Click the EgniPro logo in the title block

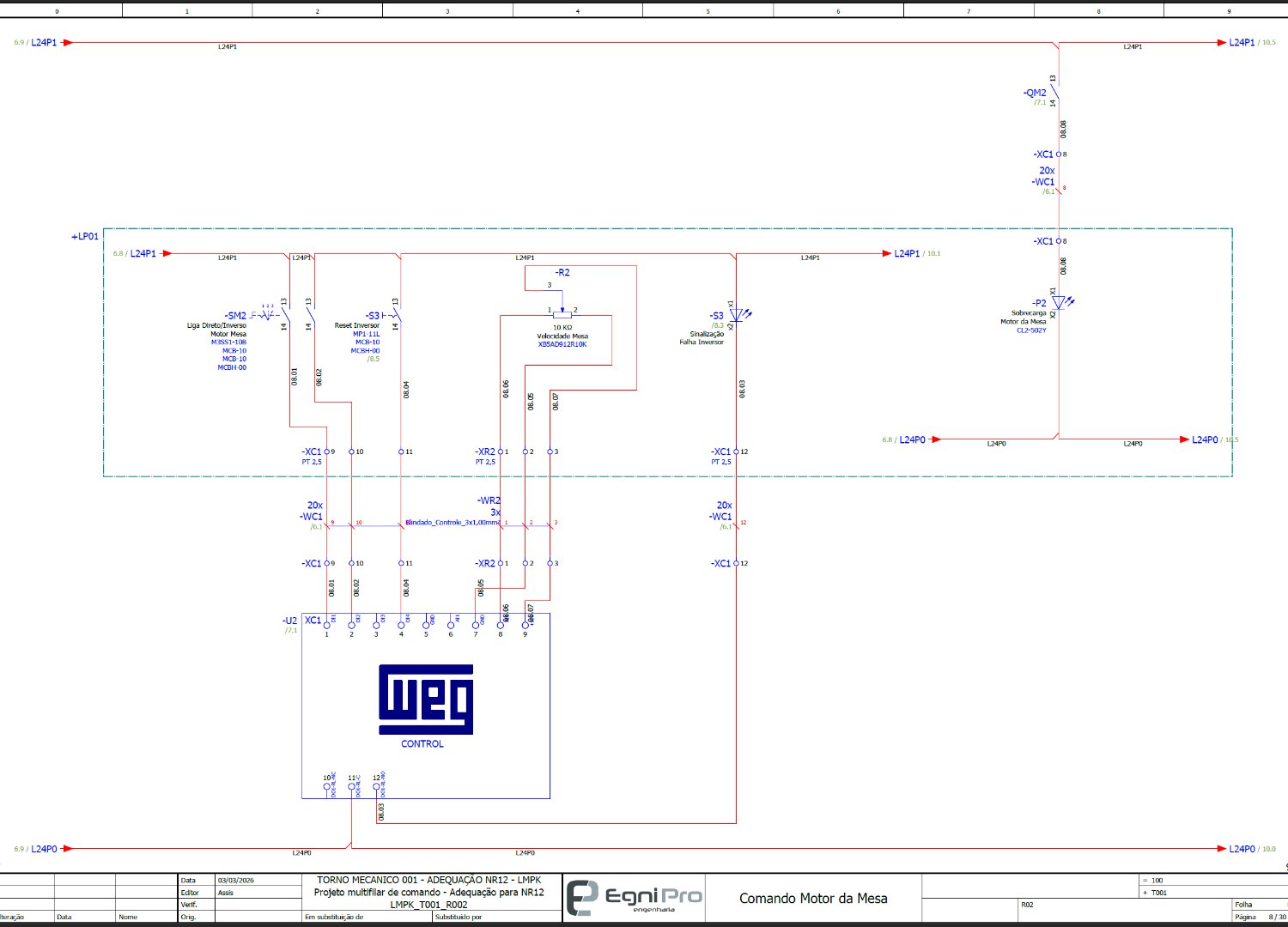click(x=635, y=898)
